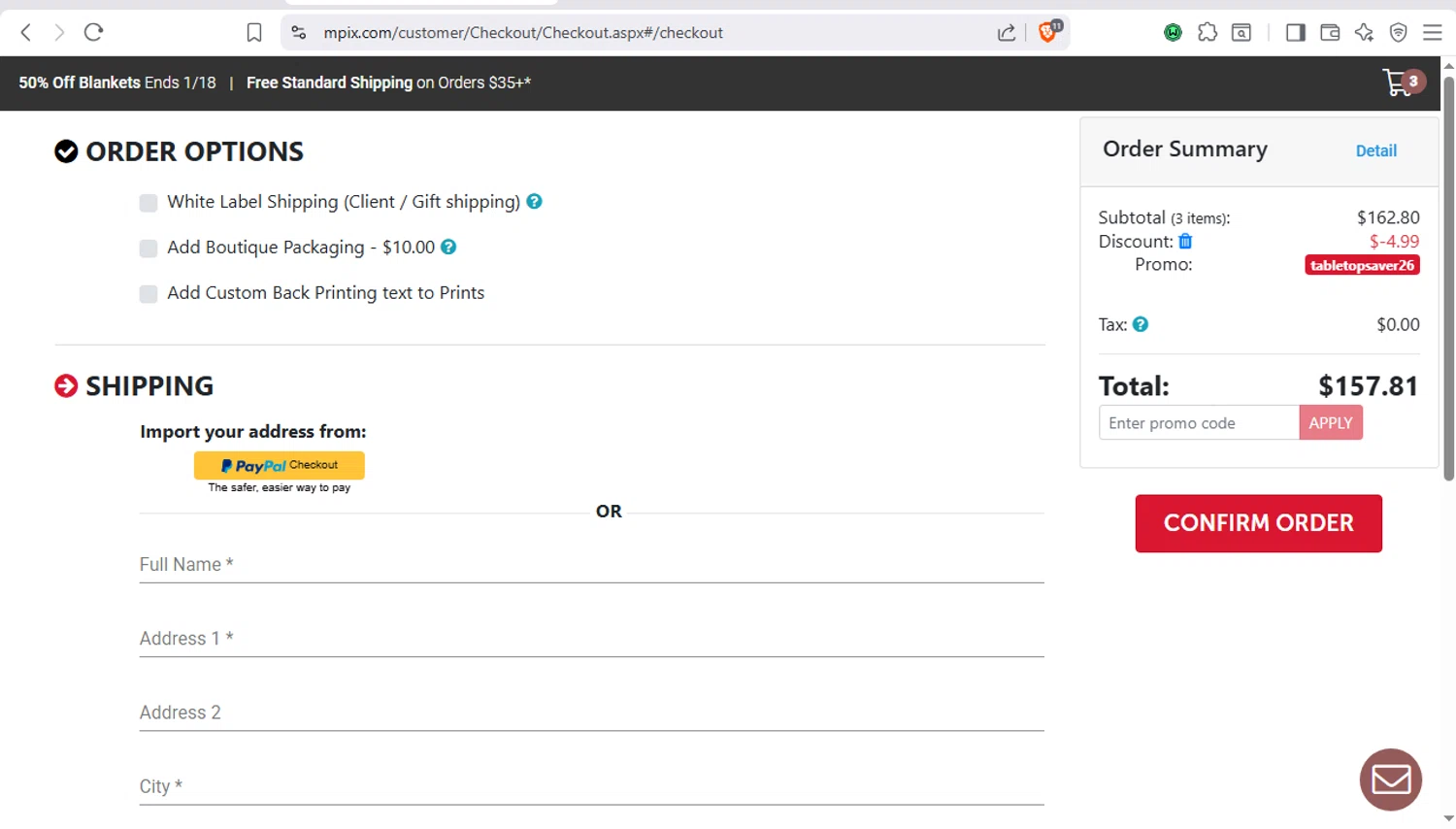The height and width of the screenshot is (829, 1456).
Task: Click the Boutique Packaging help icon
Action: (448, 248)
